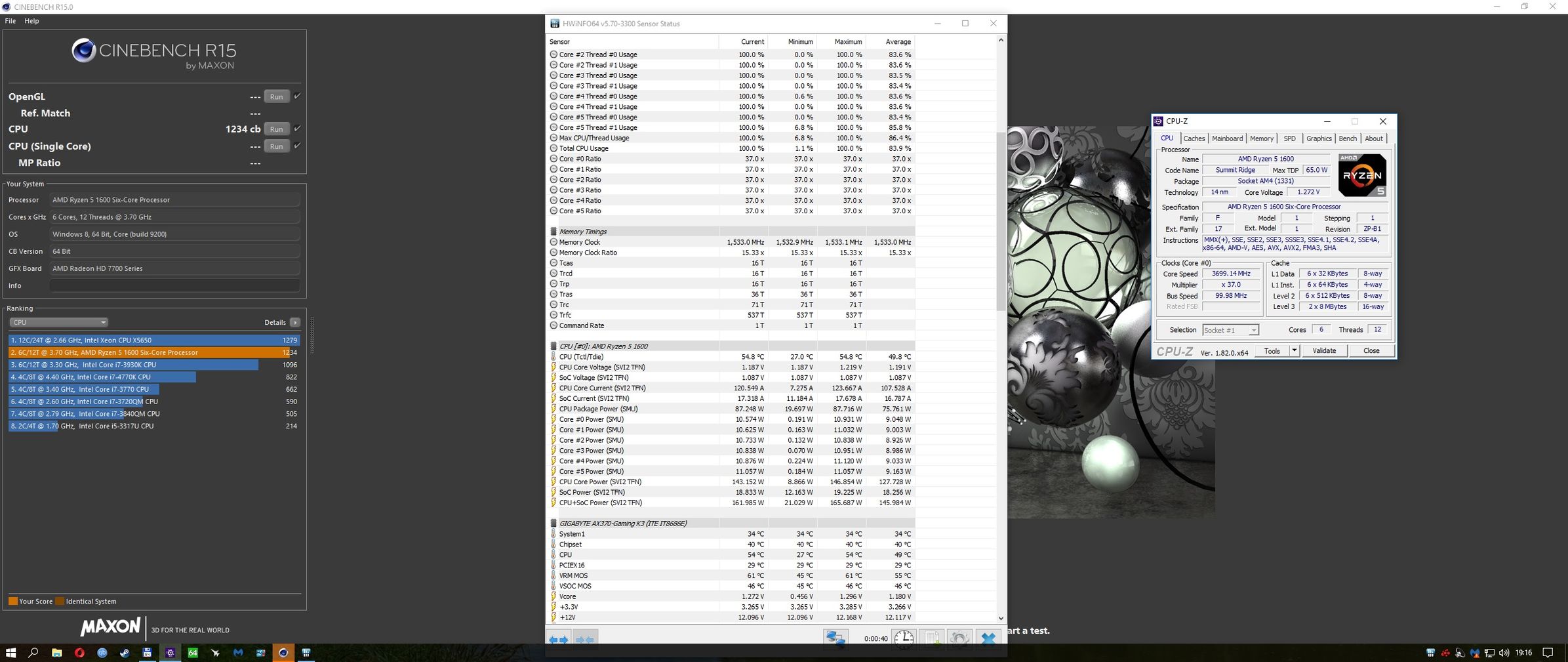1568x662 pixels.
Task: Click HWiNFO scrollbar down arrow
Action: (1000, 617)
